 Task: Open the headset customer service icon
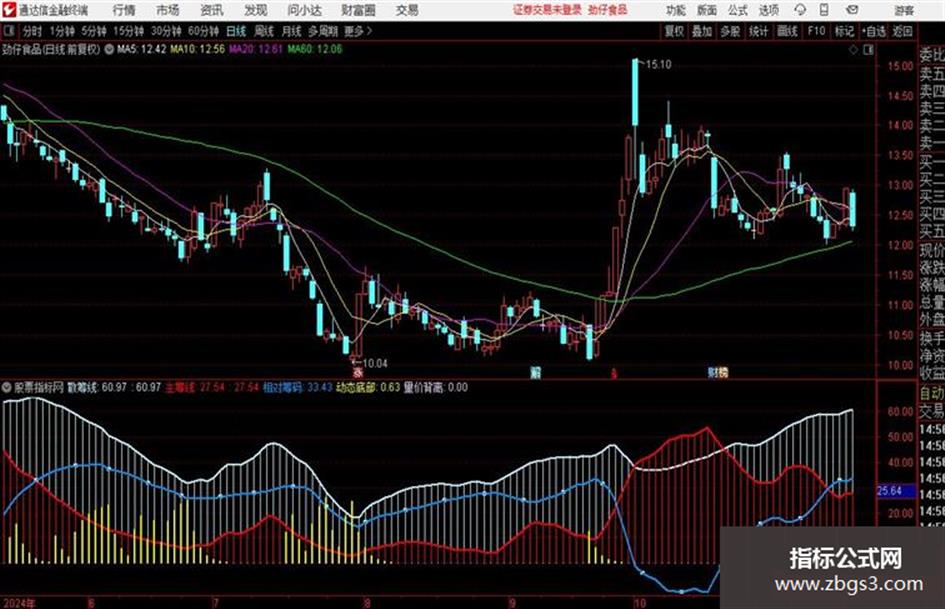point(800,10)
